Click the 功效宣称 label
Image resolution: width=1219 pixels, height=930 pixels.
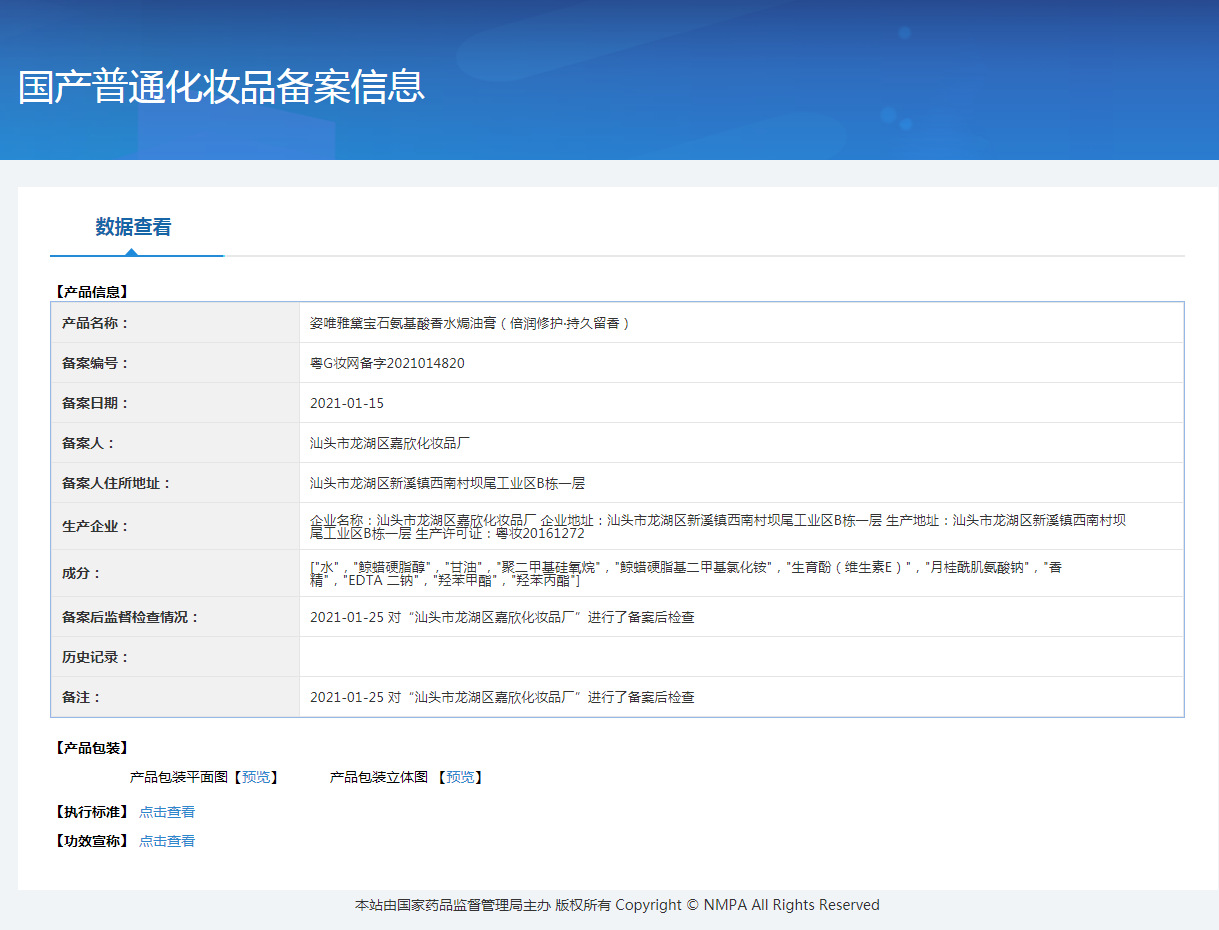[92, 841]
